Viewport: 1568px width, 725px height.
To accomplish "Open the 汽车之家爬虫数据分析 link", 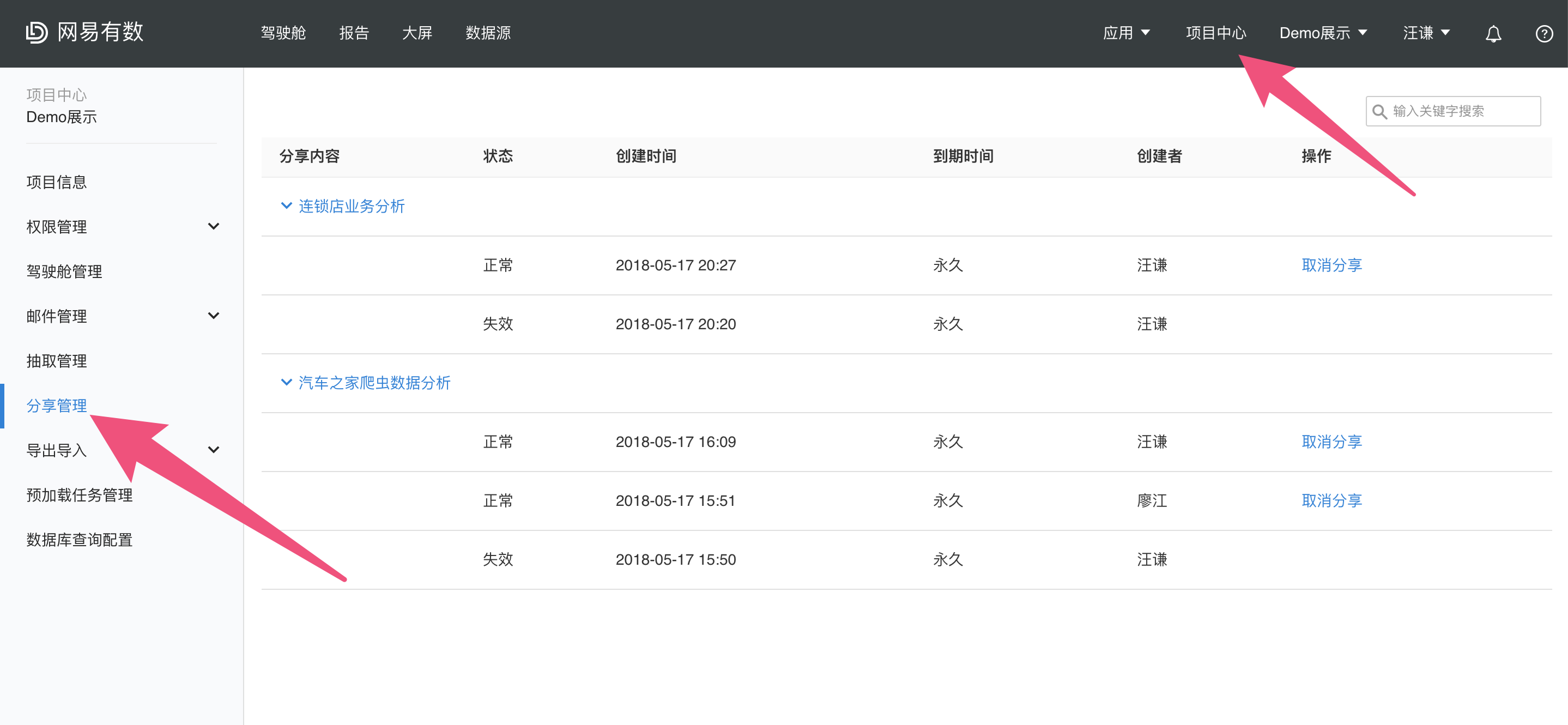I will tap(374, 383).
